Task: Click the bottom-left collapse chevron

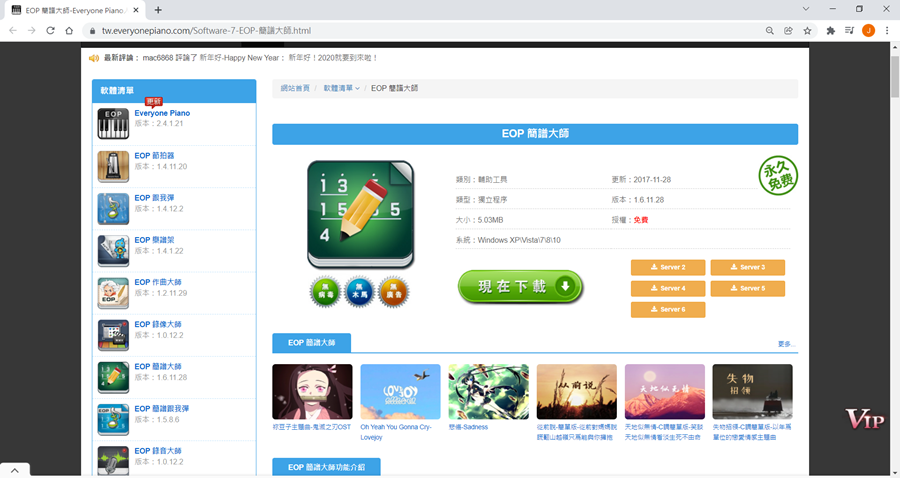Action: (14, 471)
